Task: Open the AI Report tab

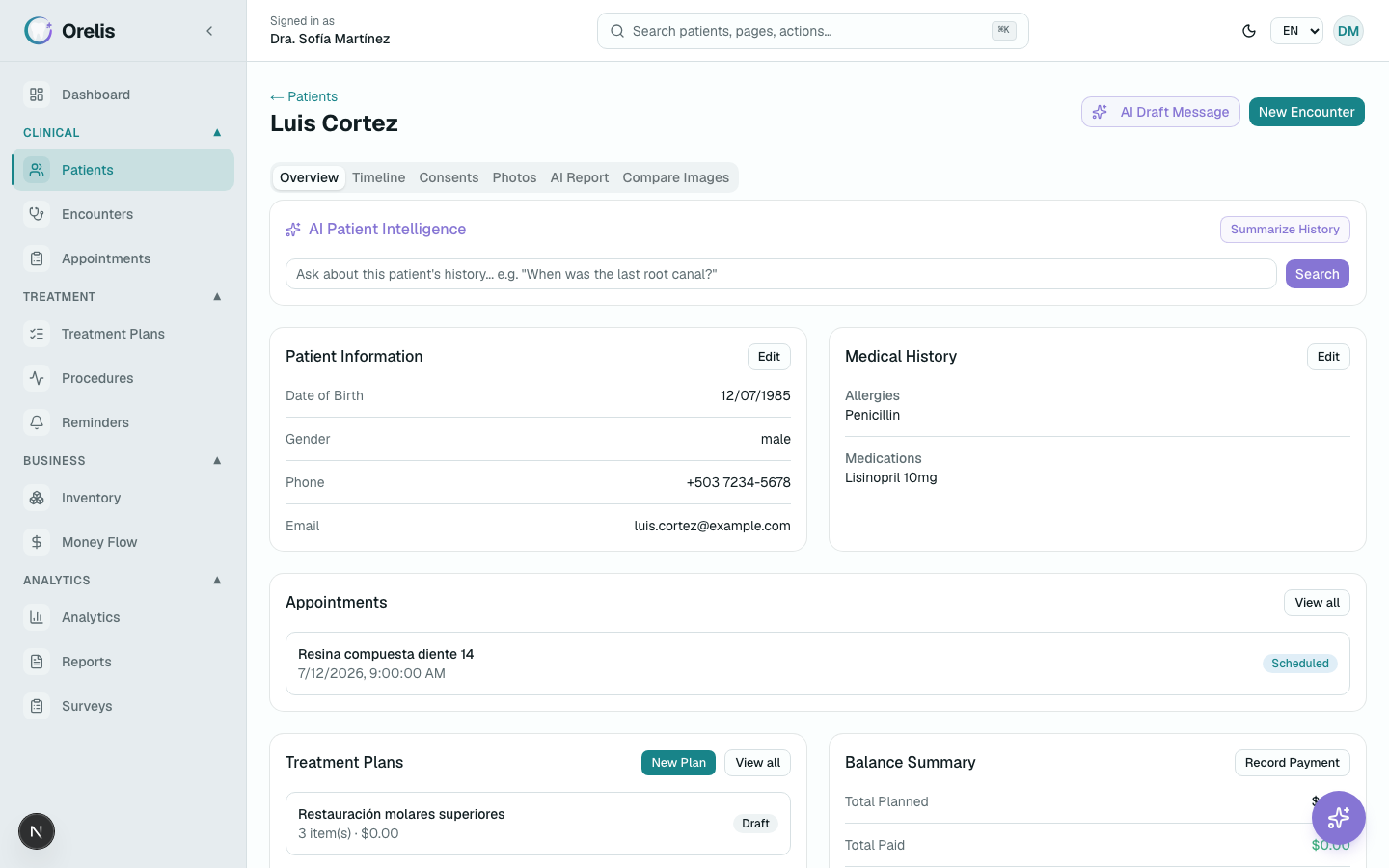Action: click(579, 177)
